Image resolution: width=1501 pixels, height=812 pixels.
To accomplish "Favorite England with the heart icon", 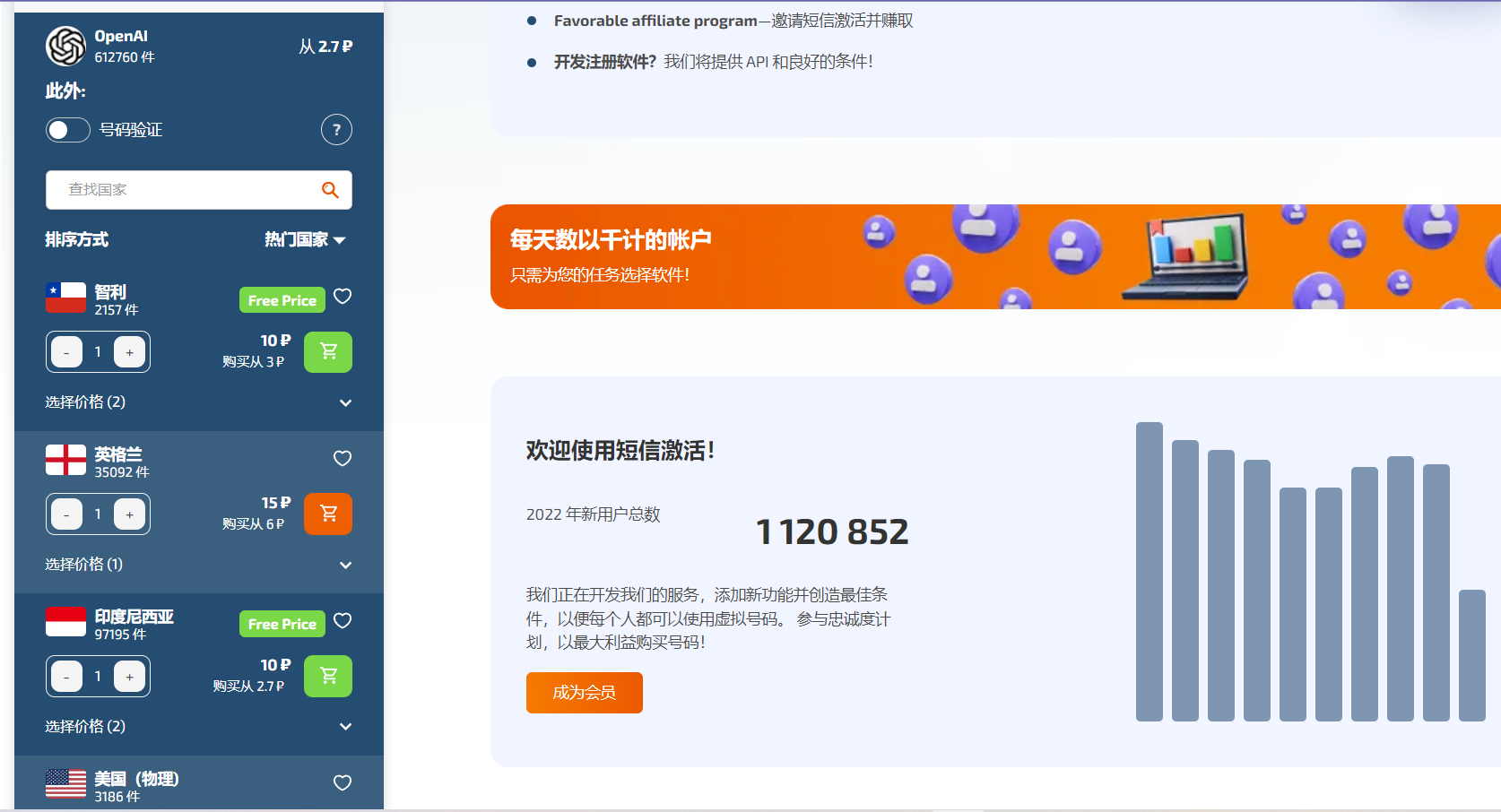I will pyautogui.click(x=343, y=459).
